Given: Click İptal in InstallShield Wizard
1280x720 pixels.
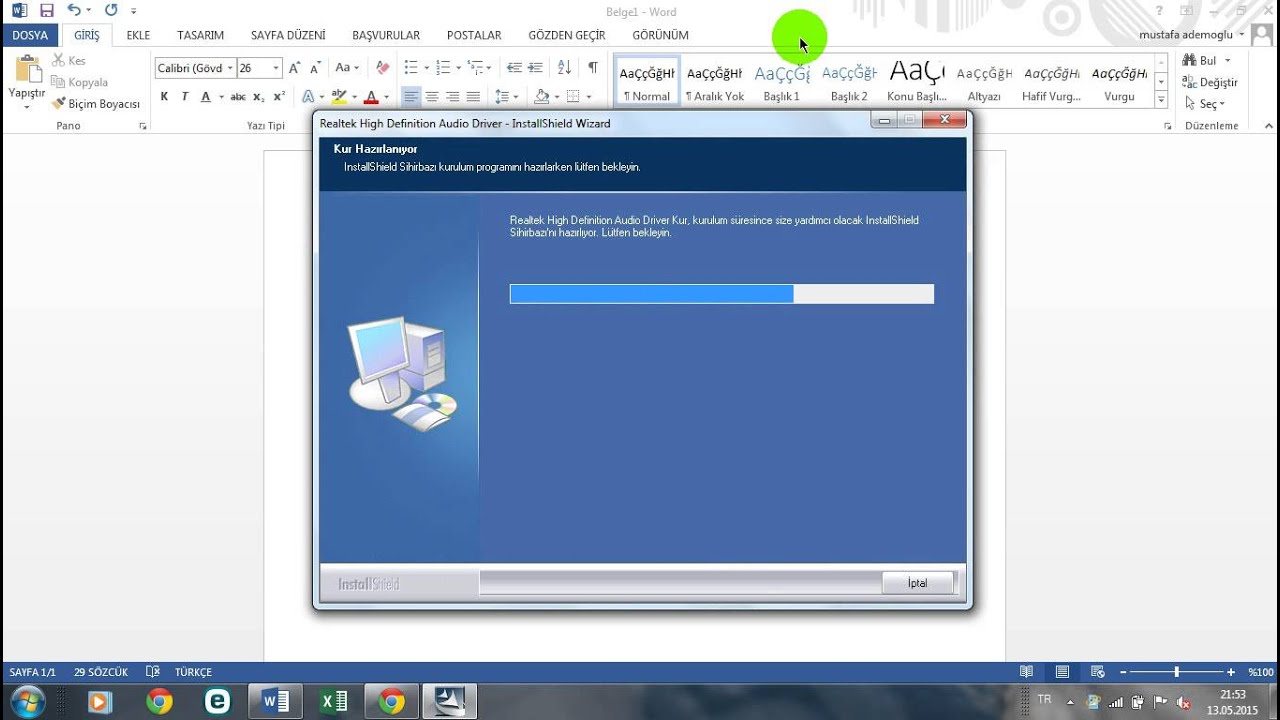Looking at the screenshot, I should 918,583.
